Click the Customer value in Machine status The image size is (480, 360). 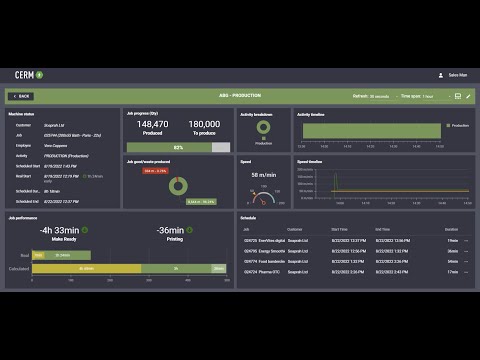click(x=54, y=125)
